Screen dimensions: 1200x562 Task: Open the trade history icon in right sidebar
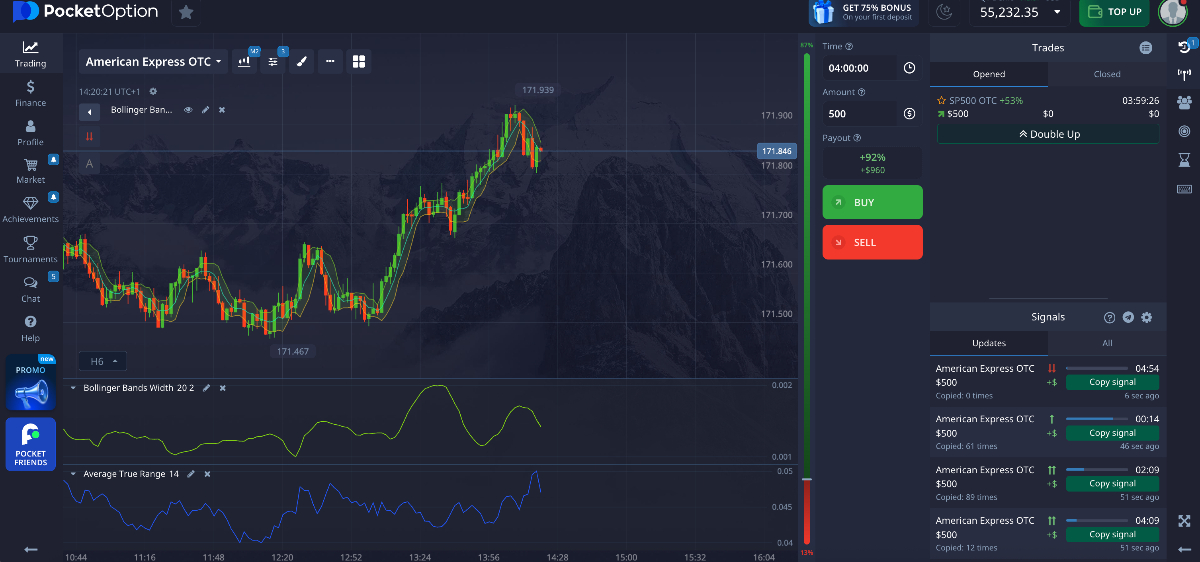point(1185,46)
